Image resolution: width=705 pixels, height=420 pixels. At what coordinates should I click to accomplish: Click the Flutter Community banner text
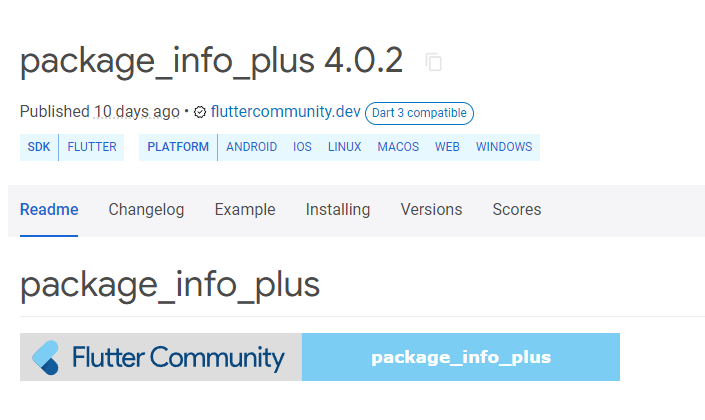point(178,358)
